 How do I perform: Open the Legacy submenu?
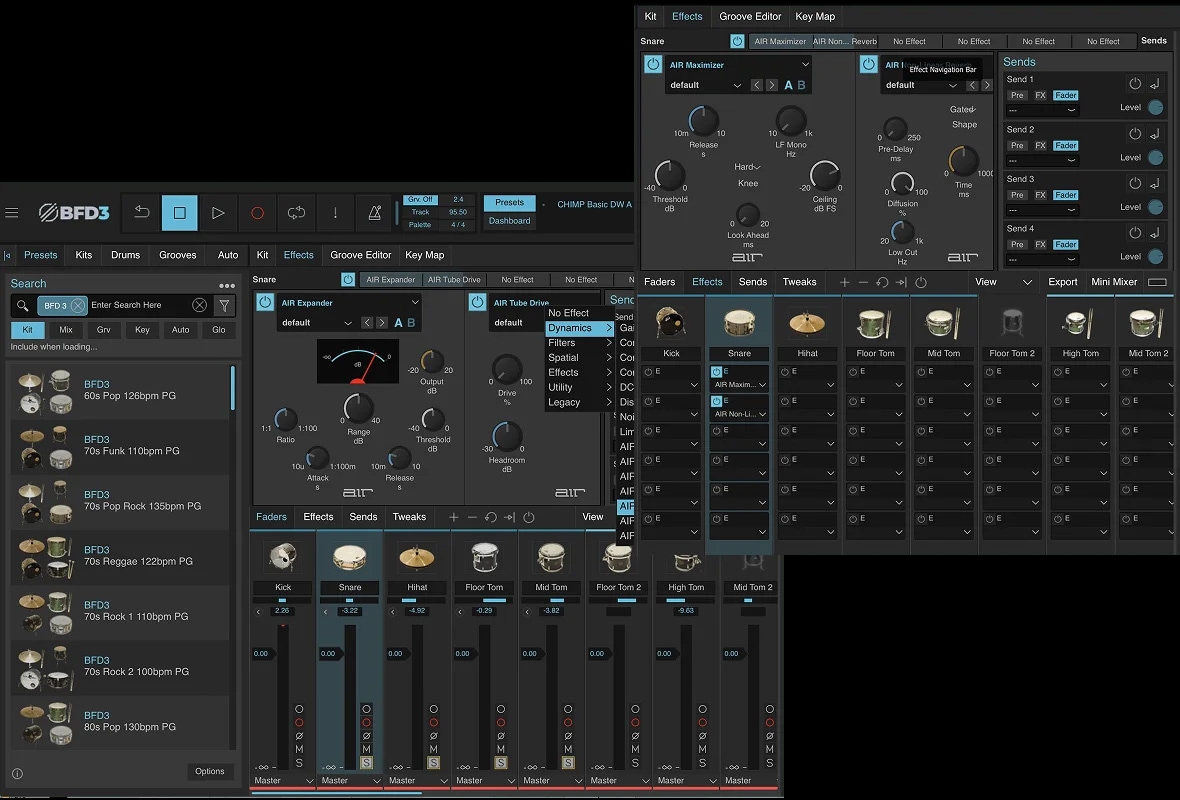579,402
